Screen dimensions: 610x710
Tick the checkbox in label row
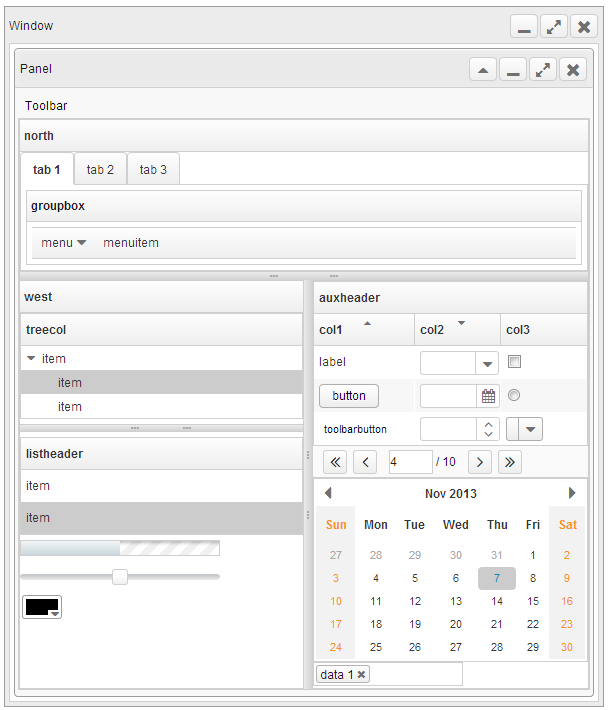pyautogui.click(x=514, y=362)
